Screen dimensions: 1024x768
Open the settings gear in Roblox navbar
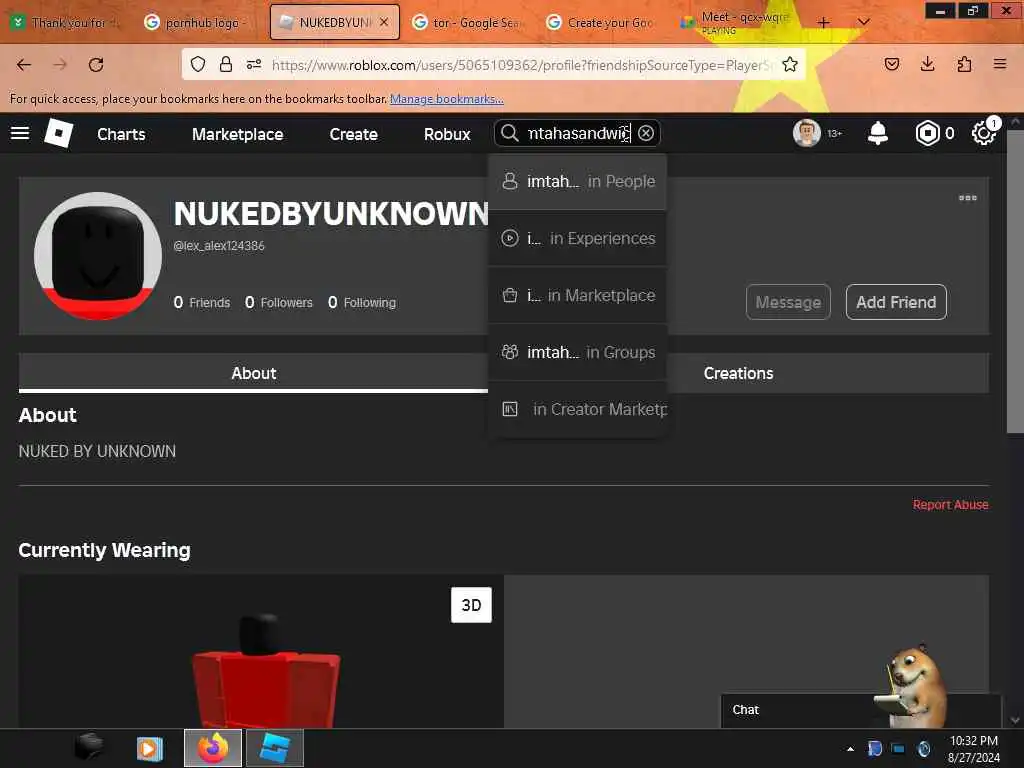click(984, 133)
